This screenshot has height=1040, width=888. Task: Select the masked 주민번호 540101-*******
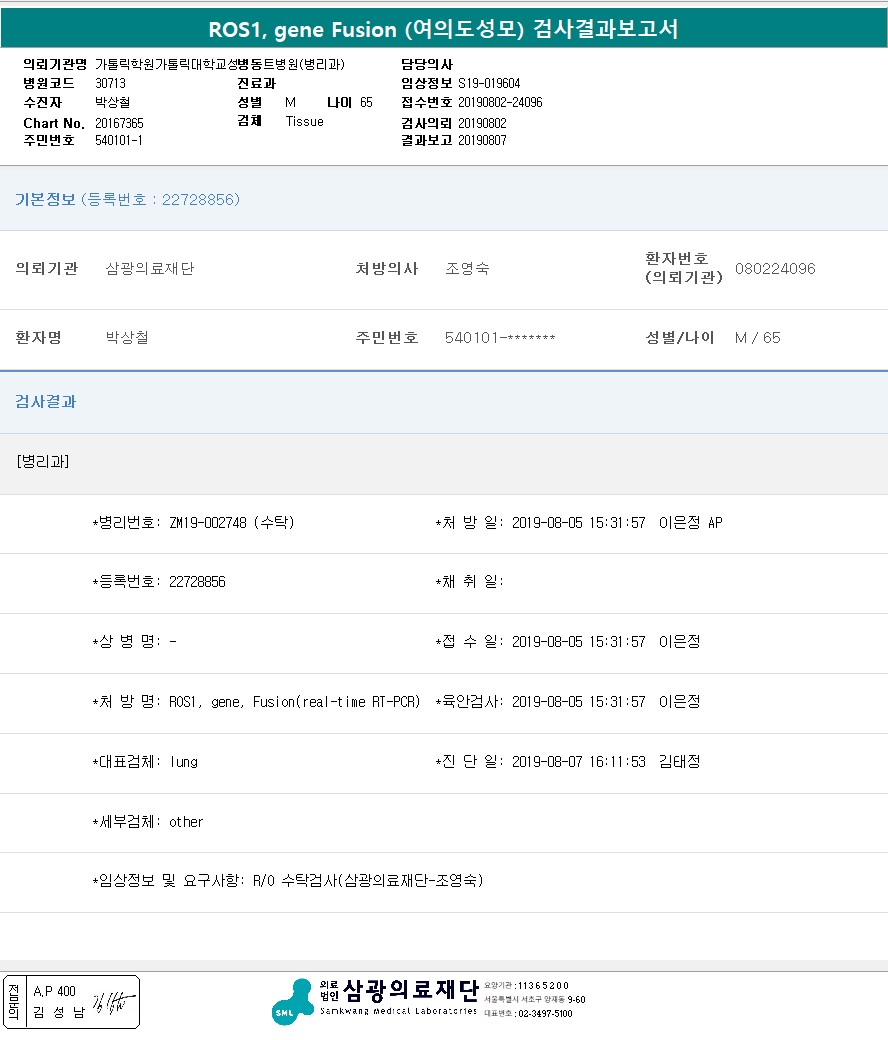(500, 338)
